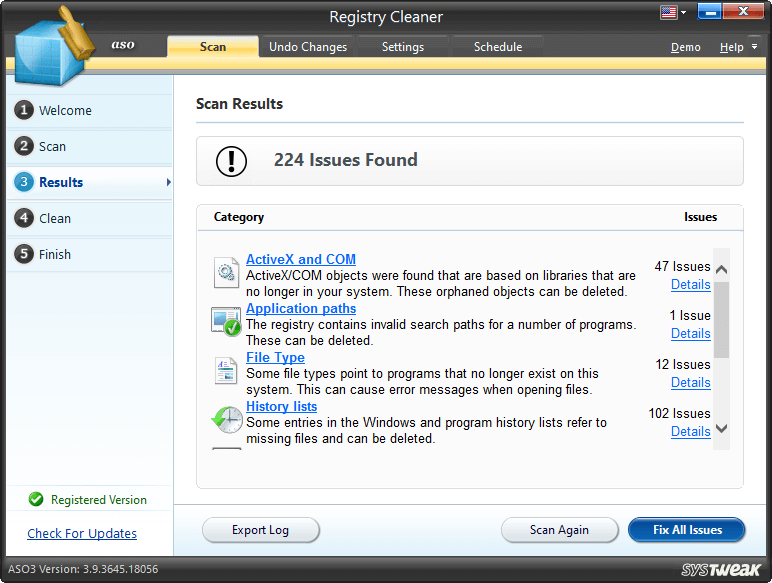Expand the Help menu dropdown arrow
Image resolution: width=772 pixels, height=583 pixels.
[x=753, y=47]
